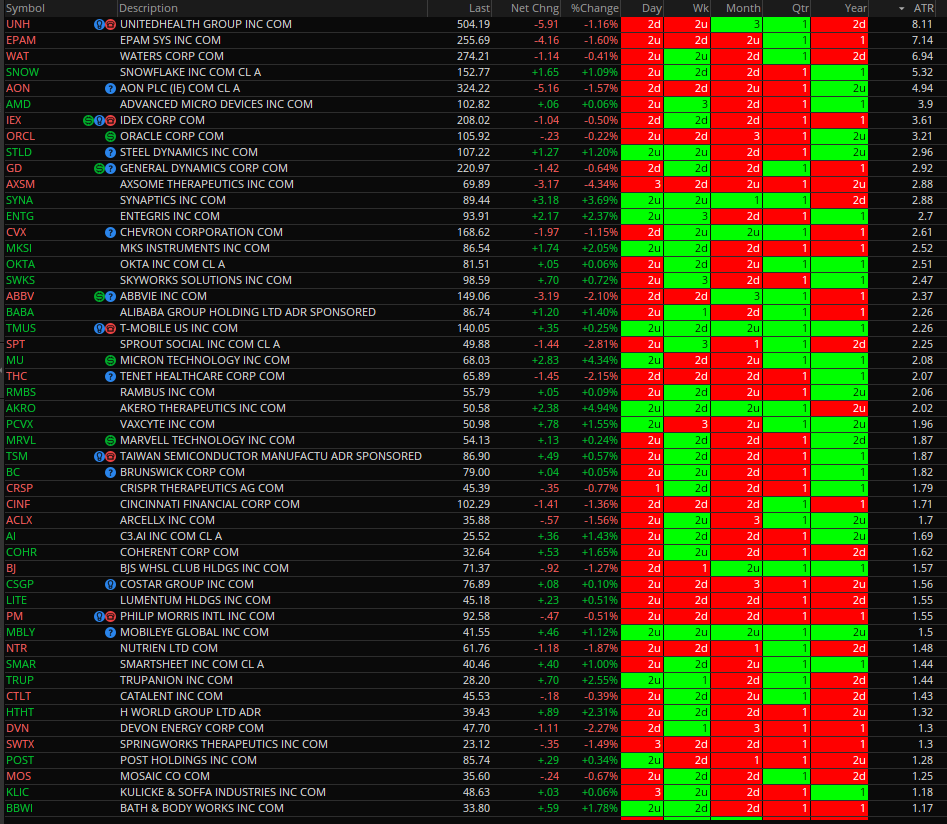The height and width of the screenshot is (824, 947).
Task: Click UNH green Month cell showing 3
Action: coord(737,25)
